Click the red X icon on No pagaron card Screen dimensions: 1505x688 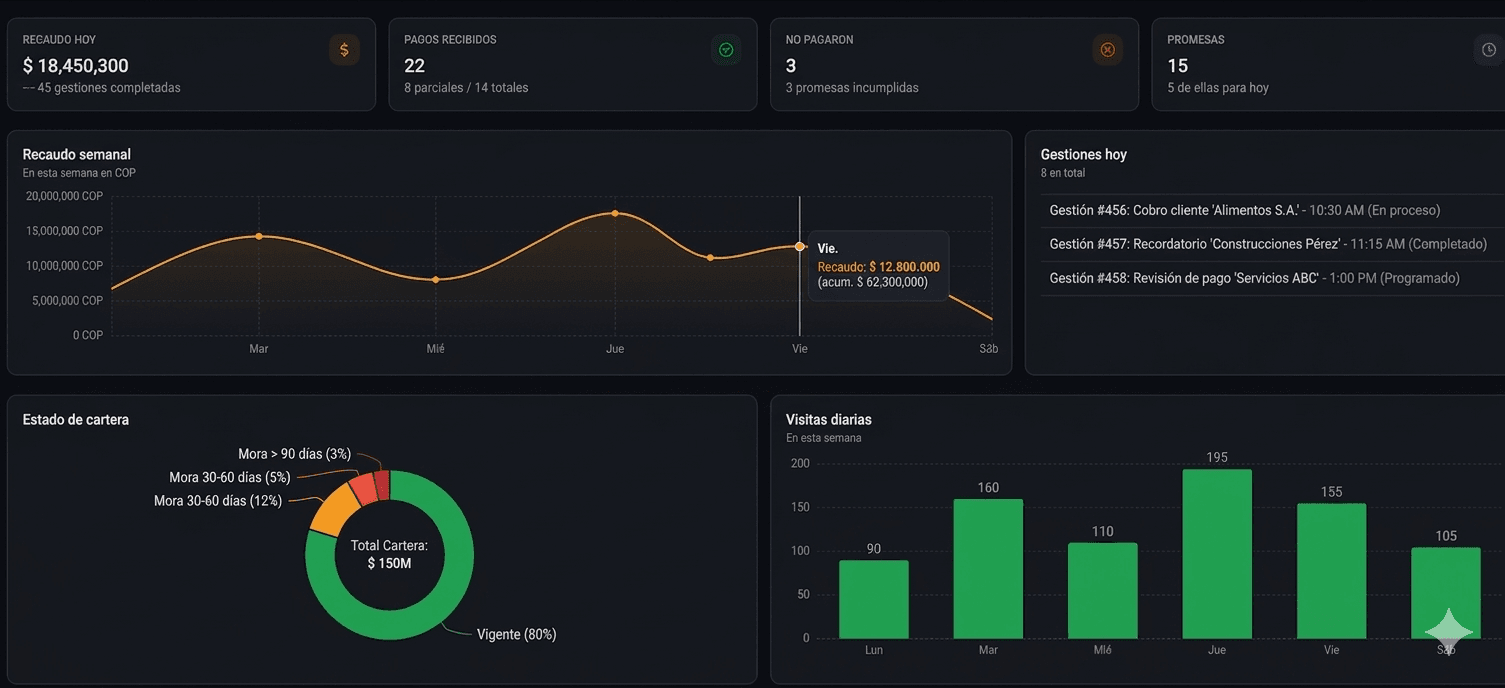(1107, 49)
